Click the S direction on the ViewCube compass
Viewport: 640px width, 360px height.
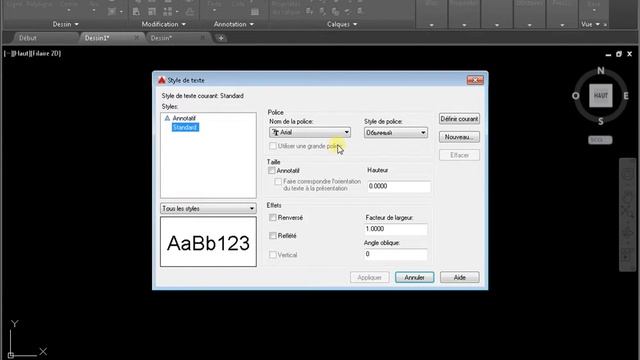[x=600, y=121]
